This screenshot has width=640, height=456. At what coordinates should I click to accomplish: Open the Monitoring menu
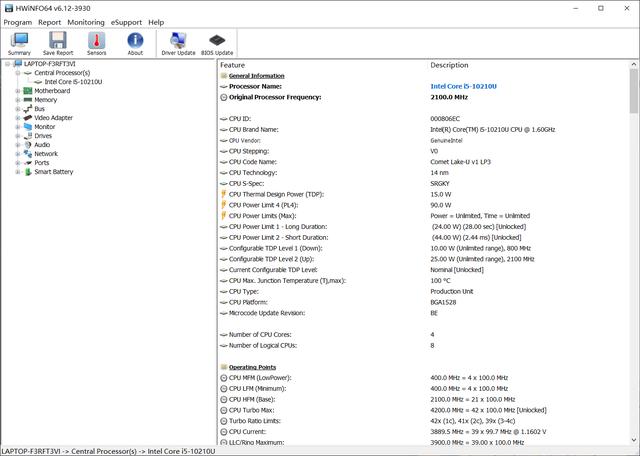click(86, 22)
